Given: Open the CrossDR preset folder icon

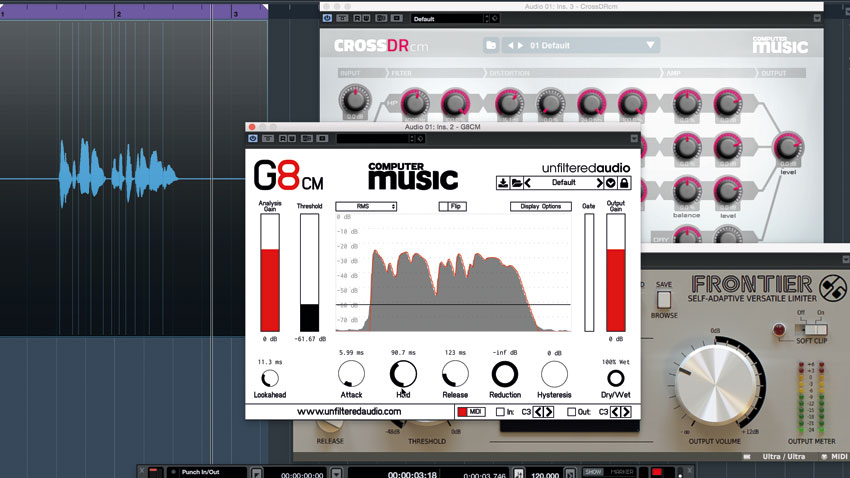Looking at the screenshot, I should (491, 46).
